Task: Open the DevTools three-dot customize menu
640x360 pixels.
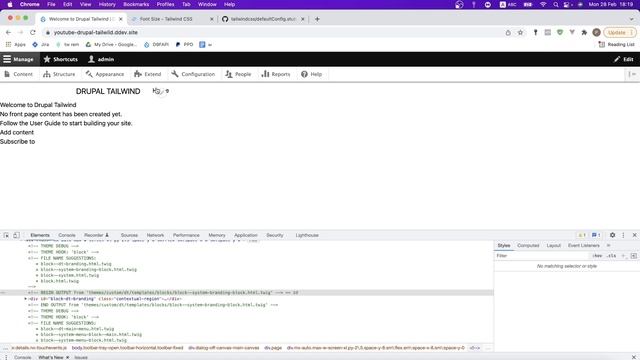Action: tap(623, 235)
